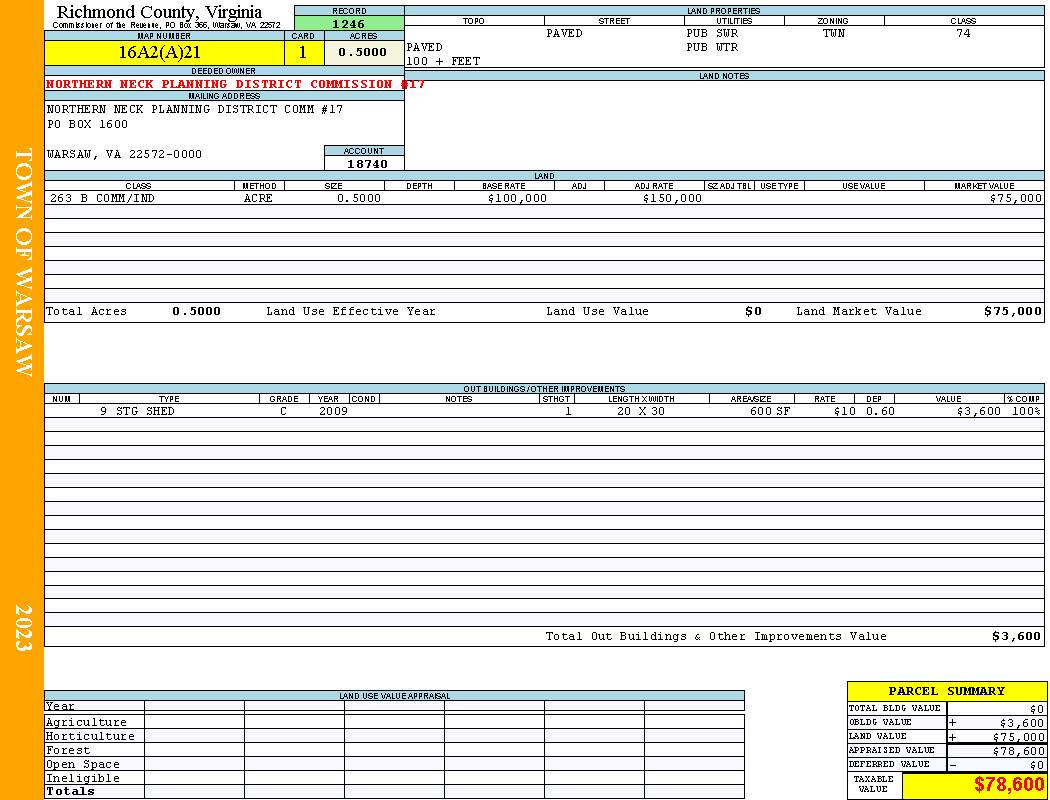Click the 600 SF area cell

coord(769,411)
